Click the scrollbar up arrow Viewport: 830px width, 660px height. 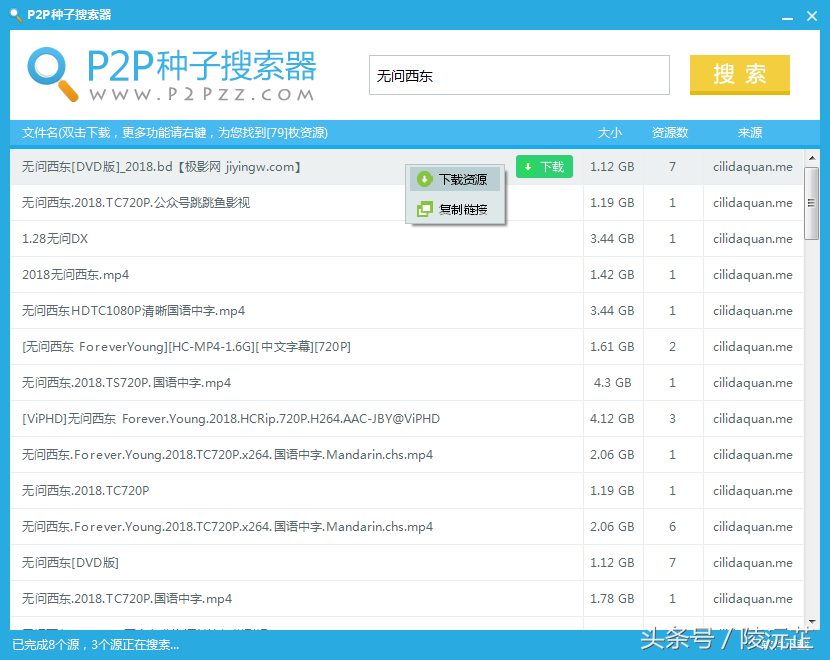point(811,158)
